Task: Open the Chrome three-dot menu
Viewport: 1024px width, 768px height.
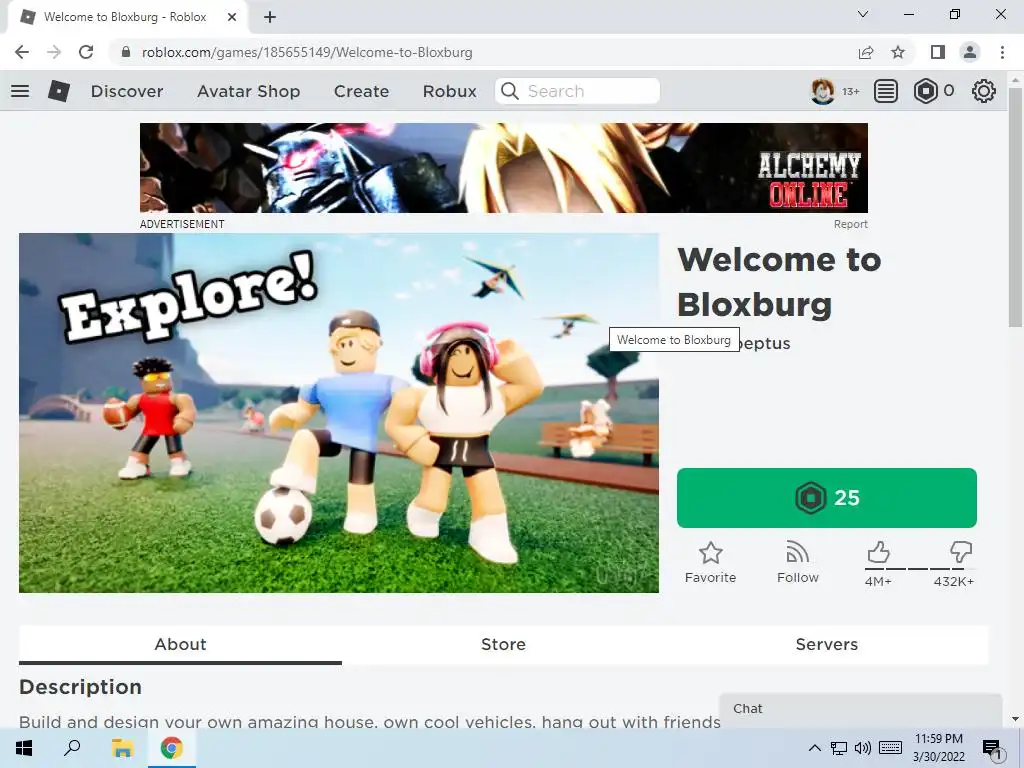Action: 1002,52
